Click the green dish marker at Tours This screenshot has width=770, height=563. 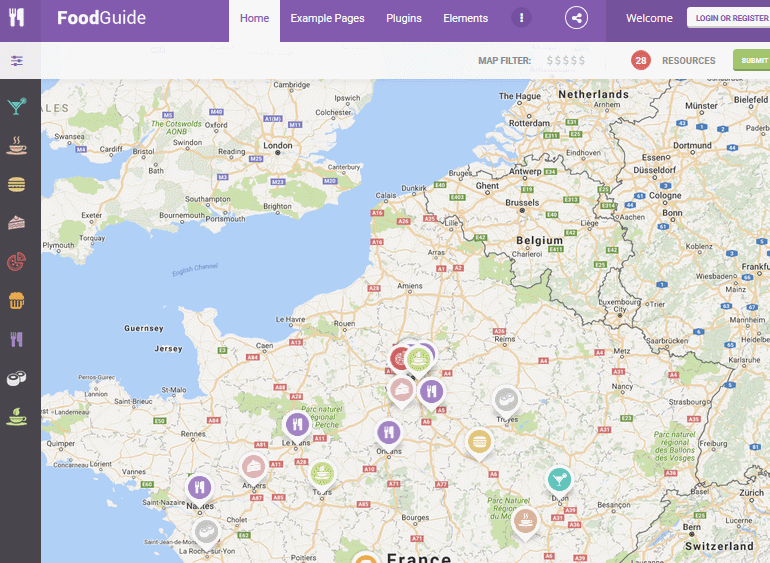(x=322, y=475)
